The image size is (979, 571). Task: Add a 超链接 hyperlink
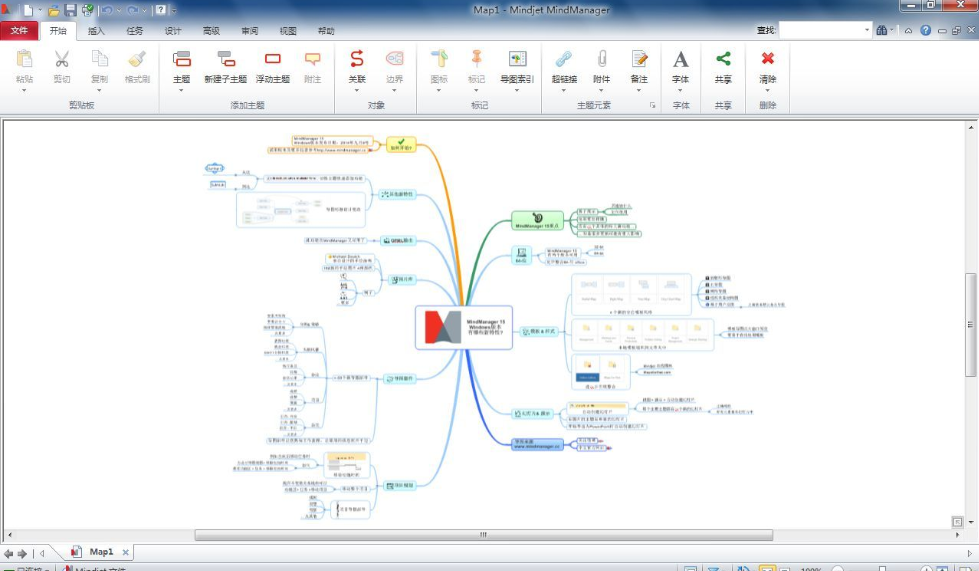coord(564,60)
